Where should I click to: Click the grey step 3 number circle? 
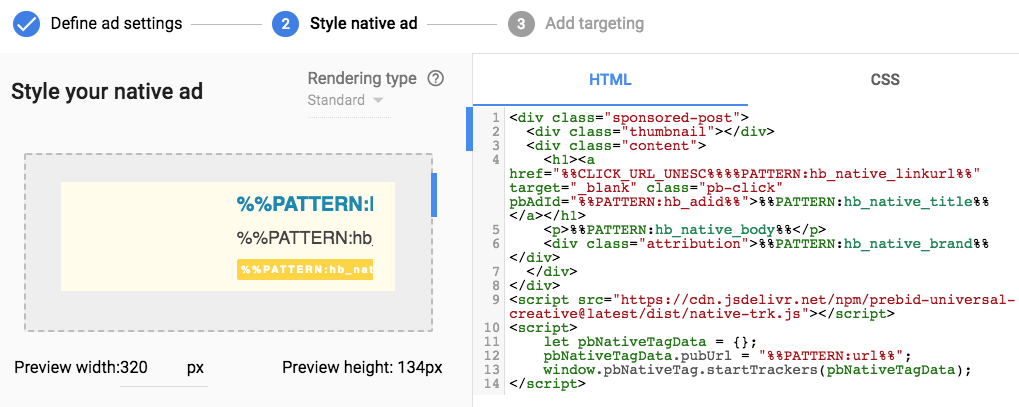tap(520, 23)
